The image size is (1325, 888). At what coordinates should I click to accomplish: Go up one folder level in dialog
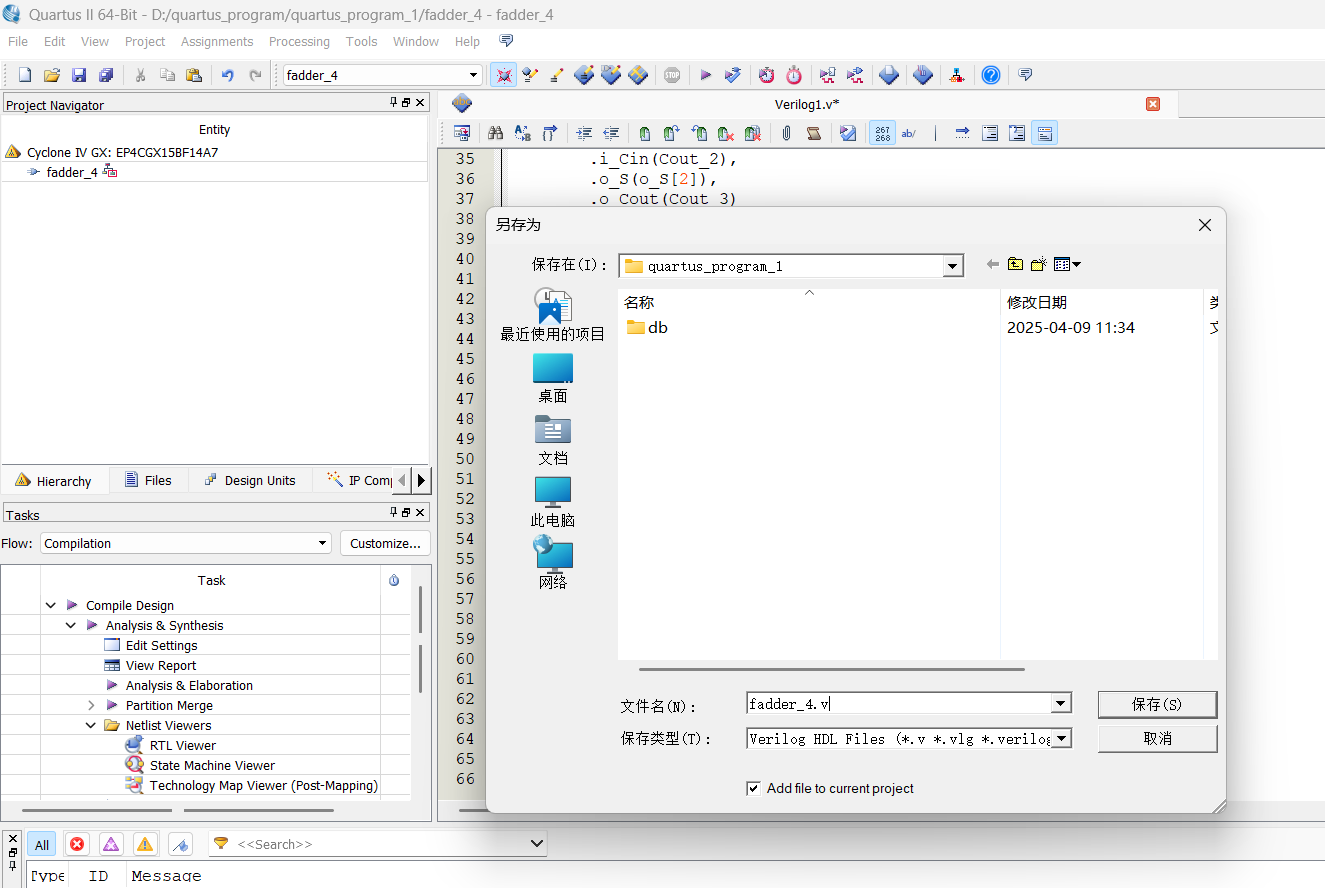click(1015, 264)
